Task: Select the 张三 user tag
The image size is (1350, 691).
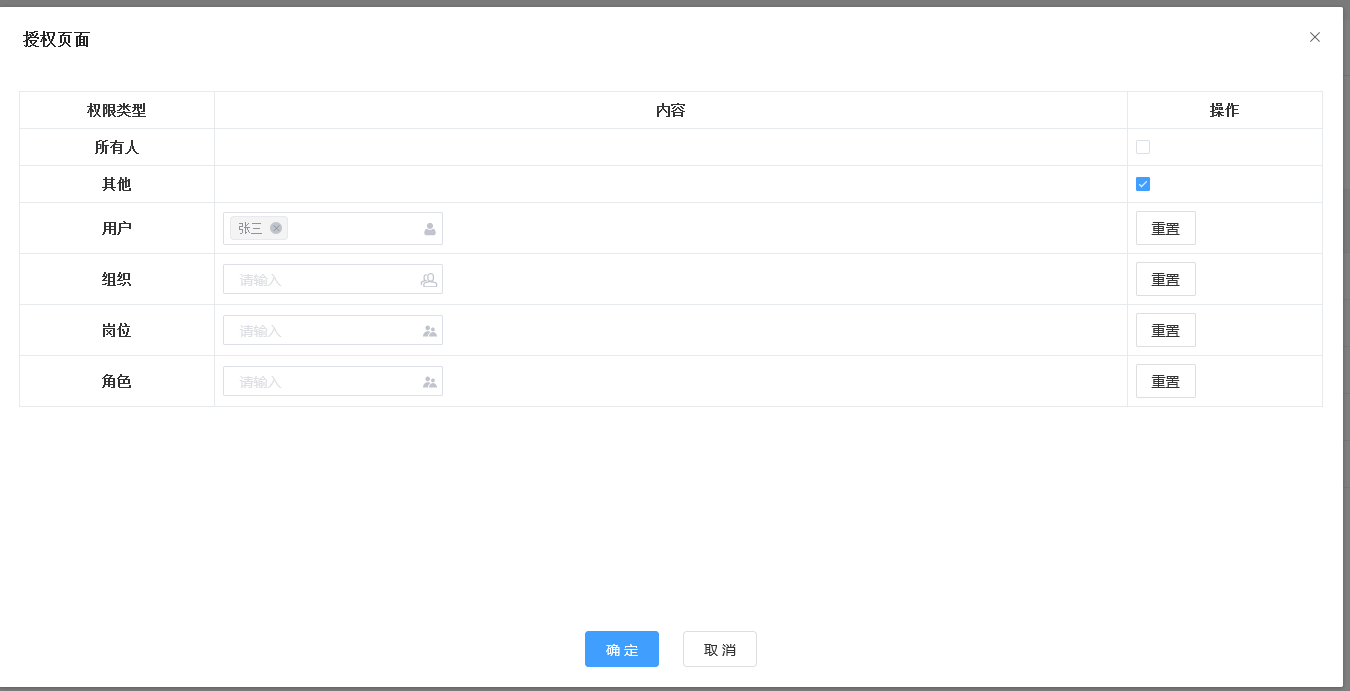Action: click(x=251, y=228)
